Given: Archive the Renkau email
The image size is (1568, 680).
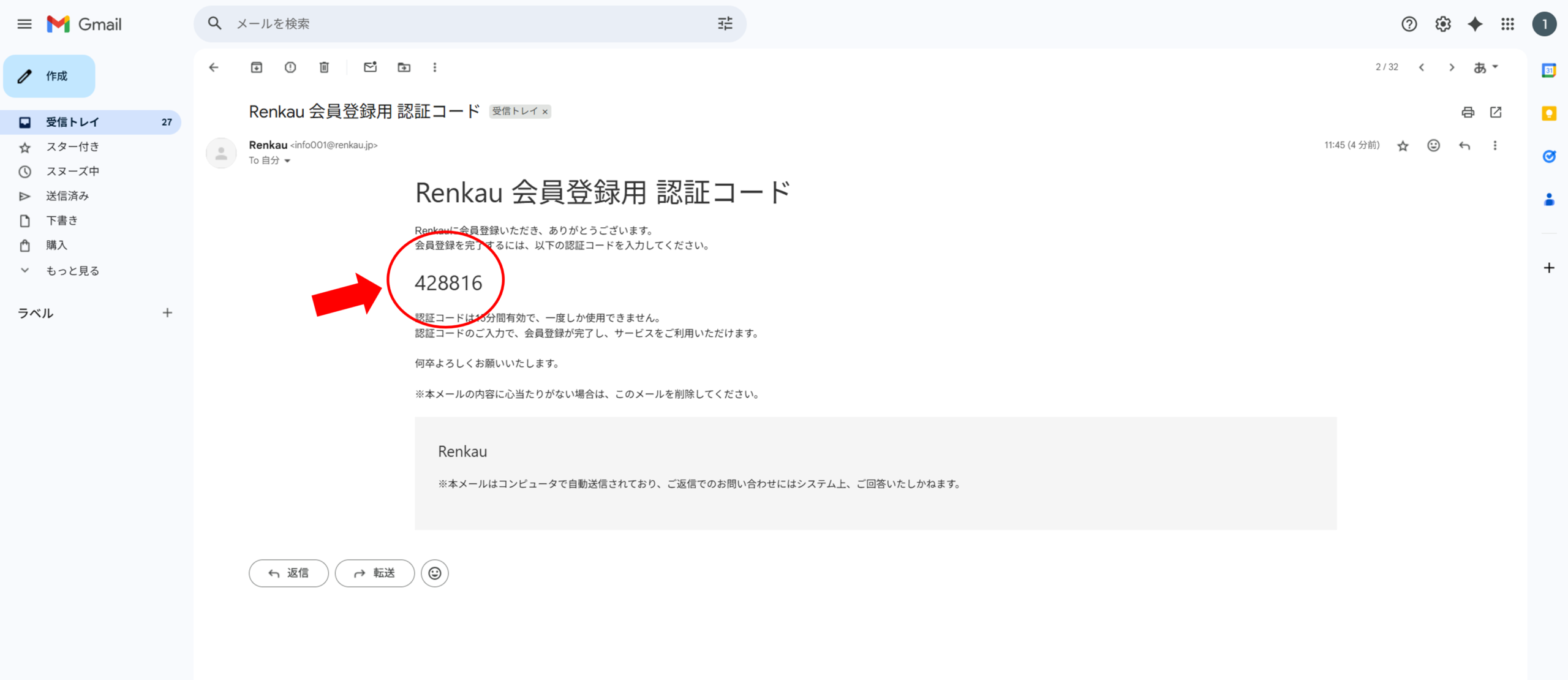Looking at the screenshot, I should 257,67.
